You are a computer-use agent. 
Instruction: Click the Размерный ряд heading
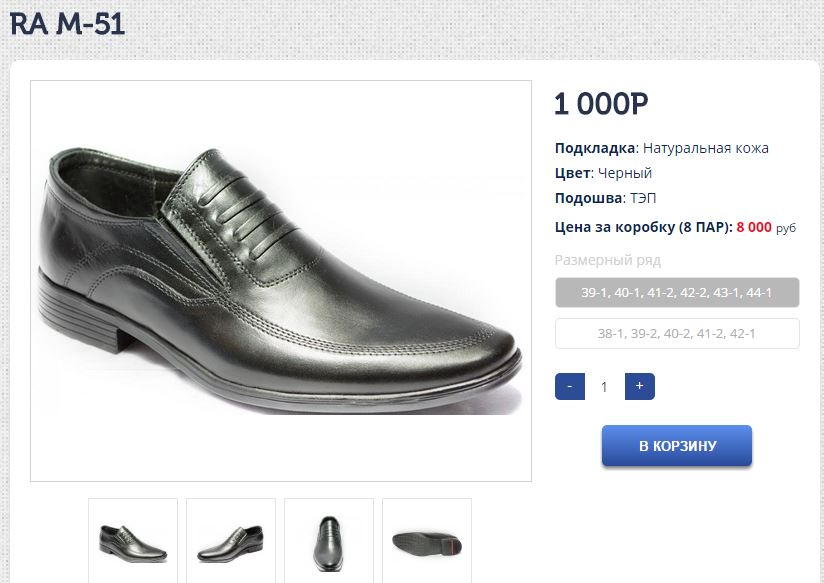click(x=607, y=260)
